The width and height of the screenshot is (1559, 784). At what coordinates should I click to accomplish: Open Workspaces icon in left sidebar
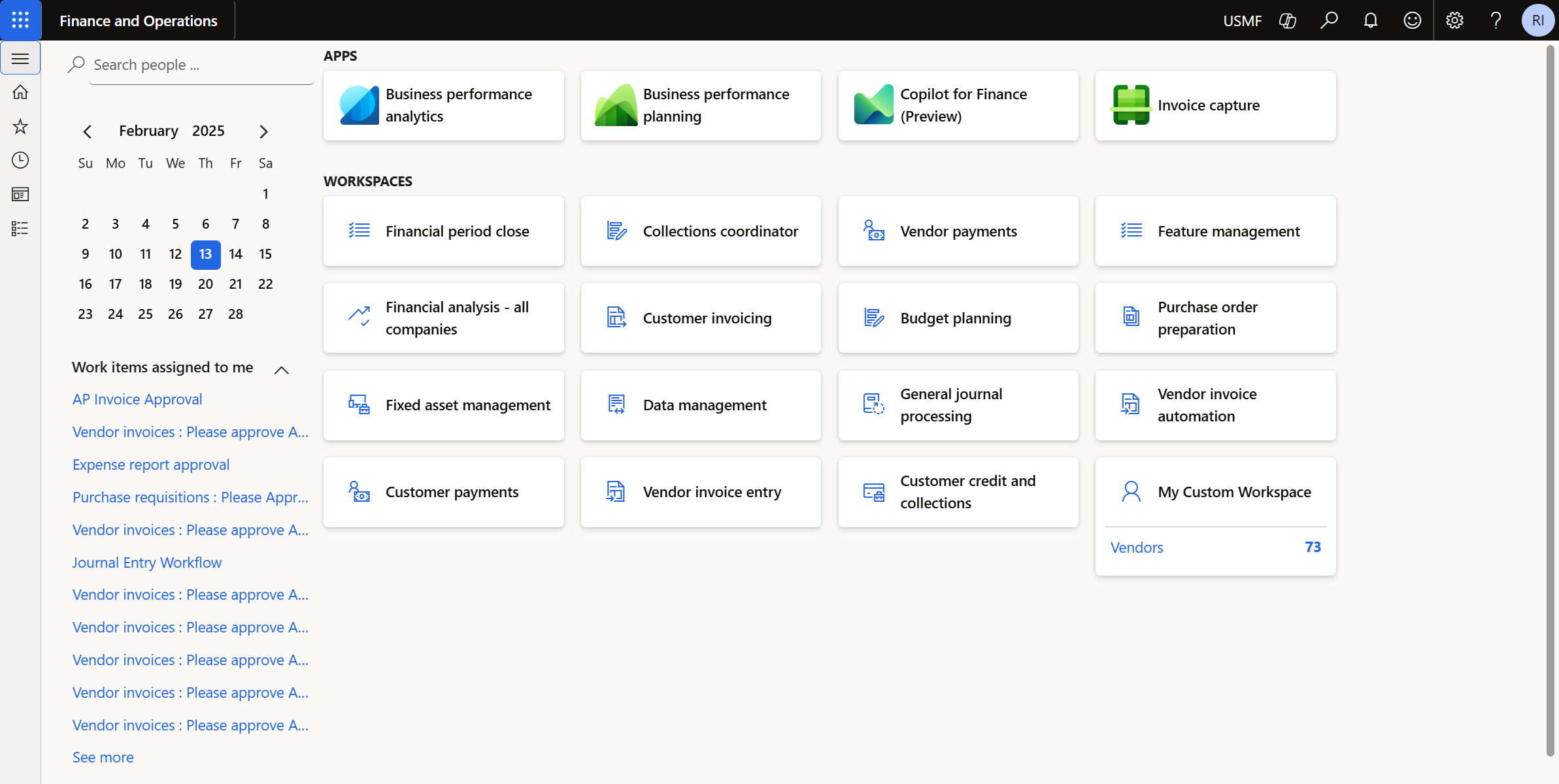tap(20, 194)
